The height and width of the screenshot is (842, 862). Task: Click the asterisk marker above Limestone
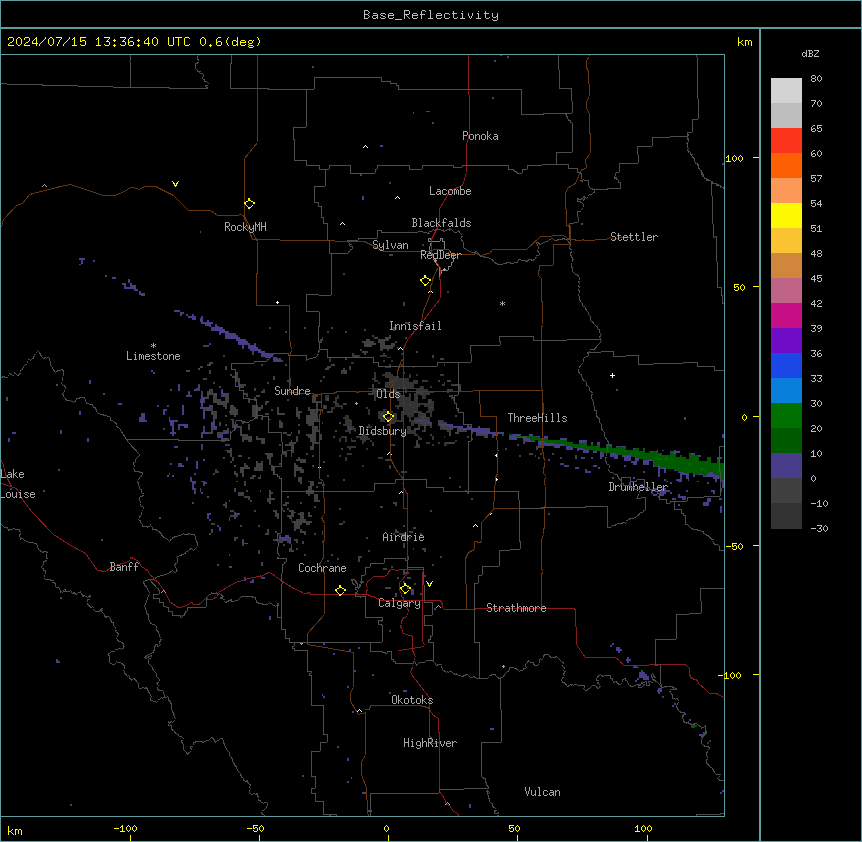click(153, 346)
